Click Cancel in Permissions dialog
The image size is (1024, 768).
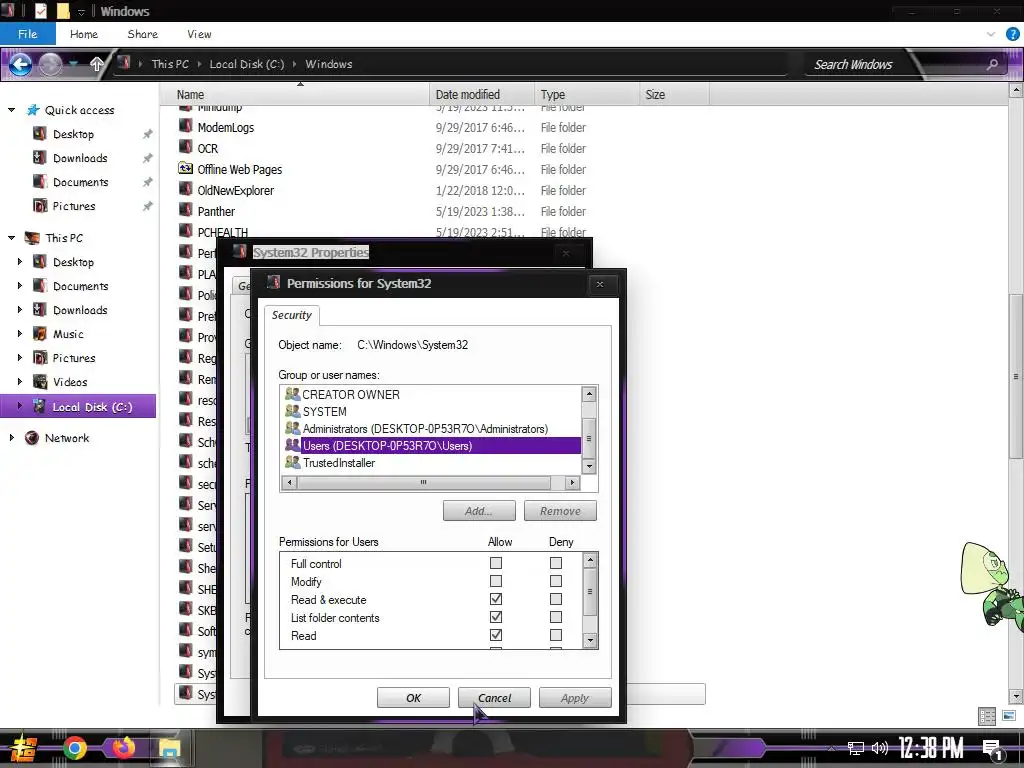494,697
